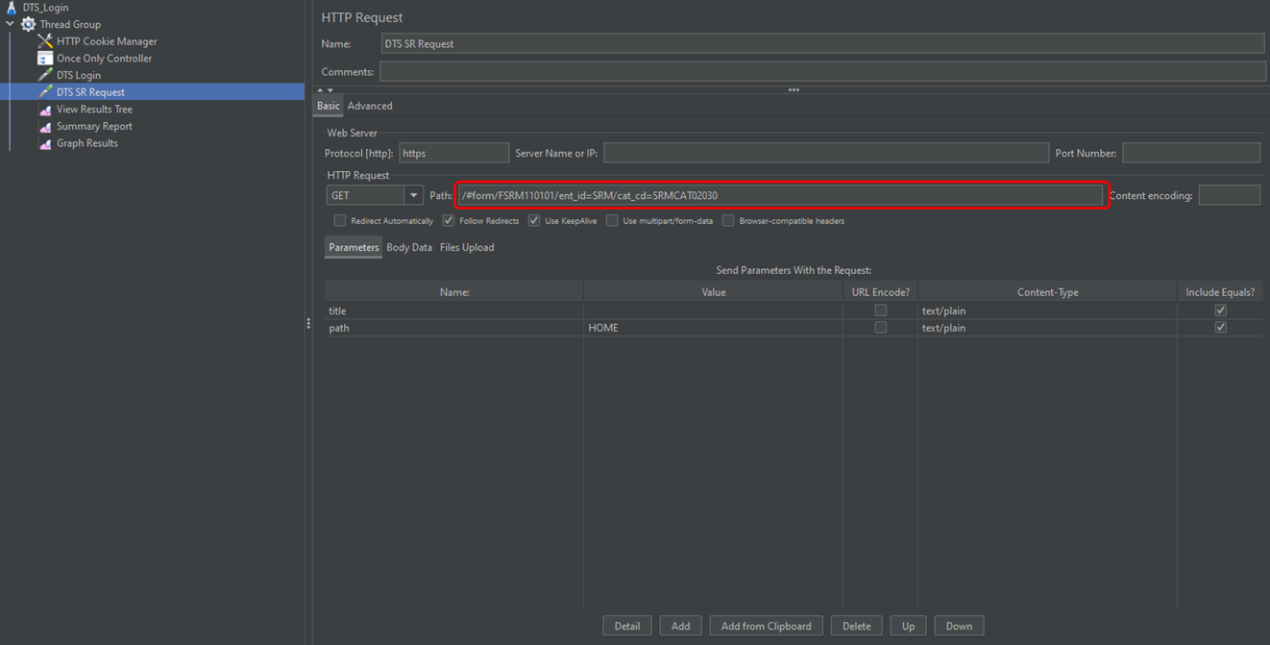Image resolution: width=1270 pixels, height=645 pixels.
Task: Click the Graph Results listener icon
Action: pos(45,143)
